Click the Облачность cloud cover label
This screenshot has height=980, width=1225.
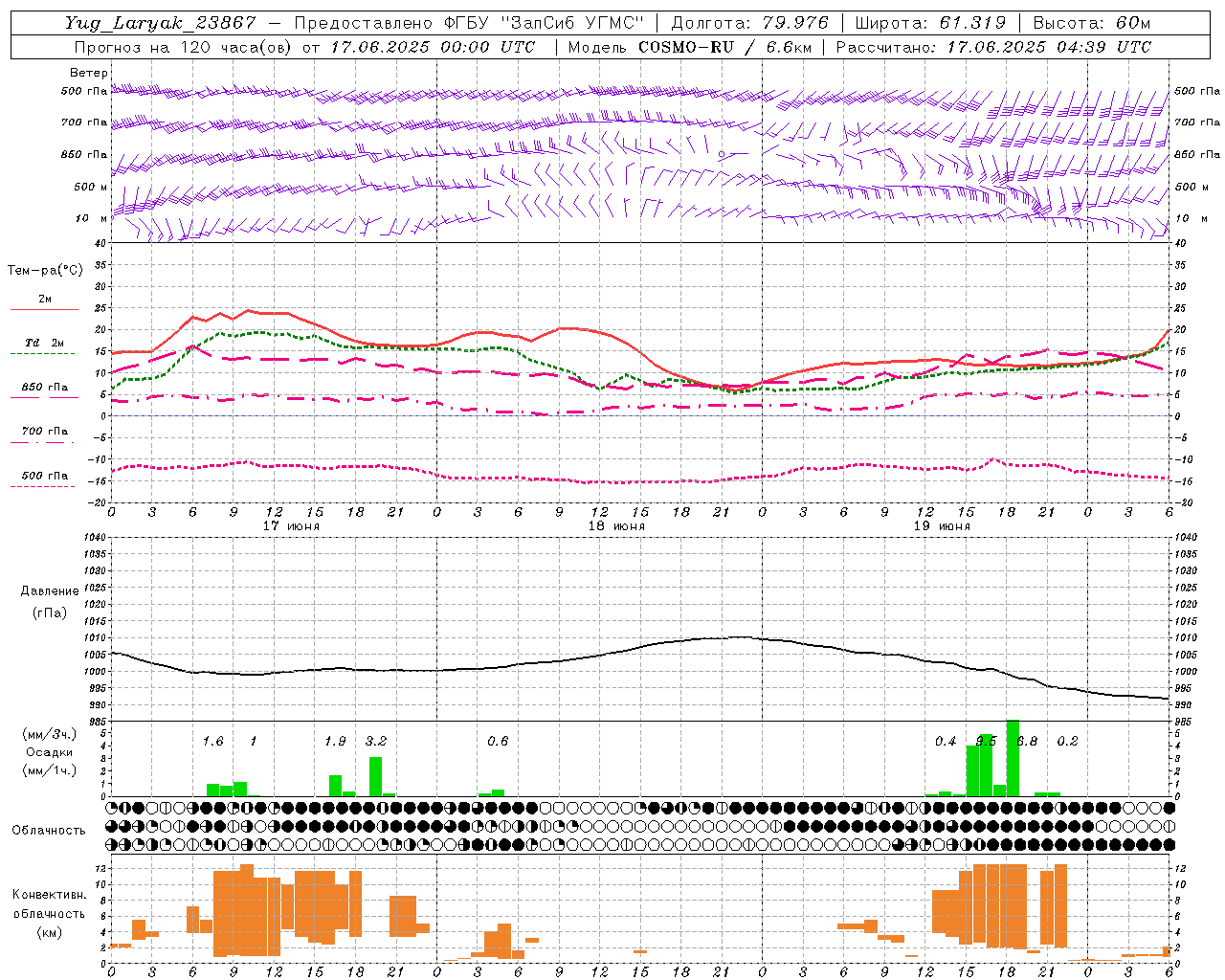(49, 830)
